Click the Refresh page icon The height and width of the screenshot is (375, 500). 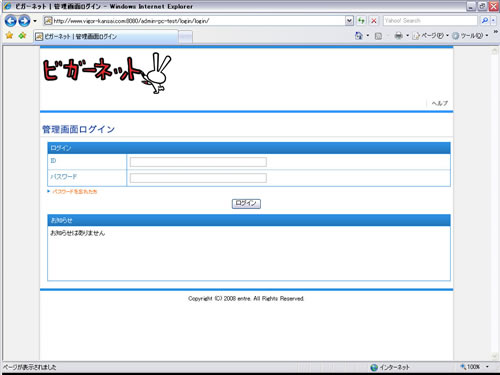click(x=361, y=21)
